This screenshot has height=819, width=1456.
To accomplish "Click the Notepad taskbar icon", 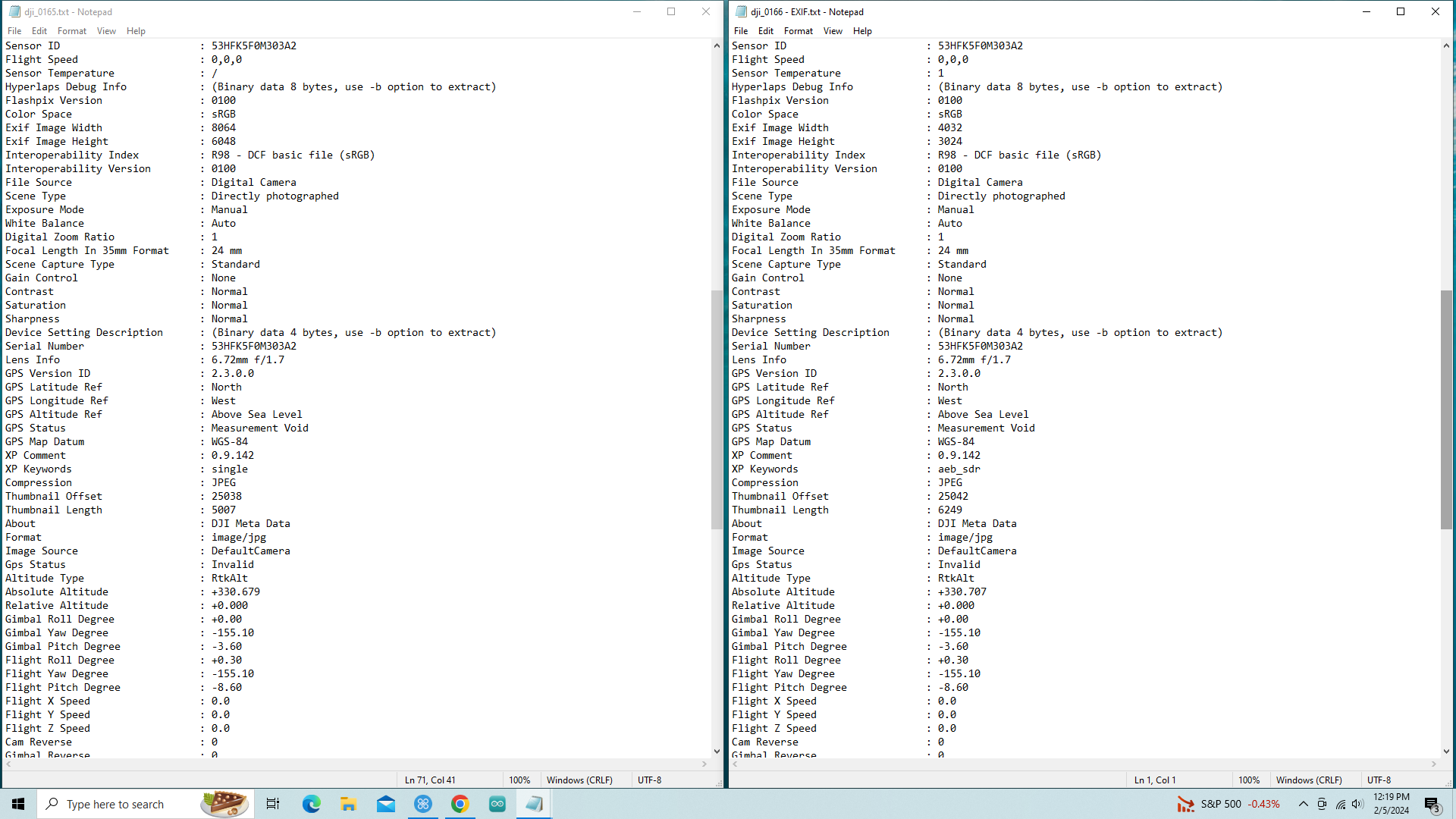I will tap(534, 804).
